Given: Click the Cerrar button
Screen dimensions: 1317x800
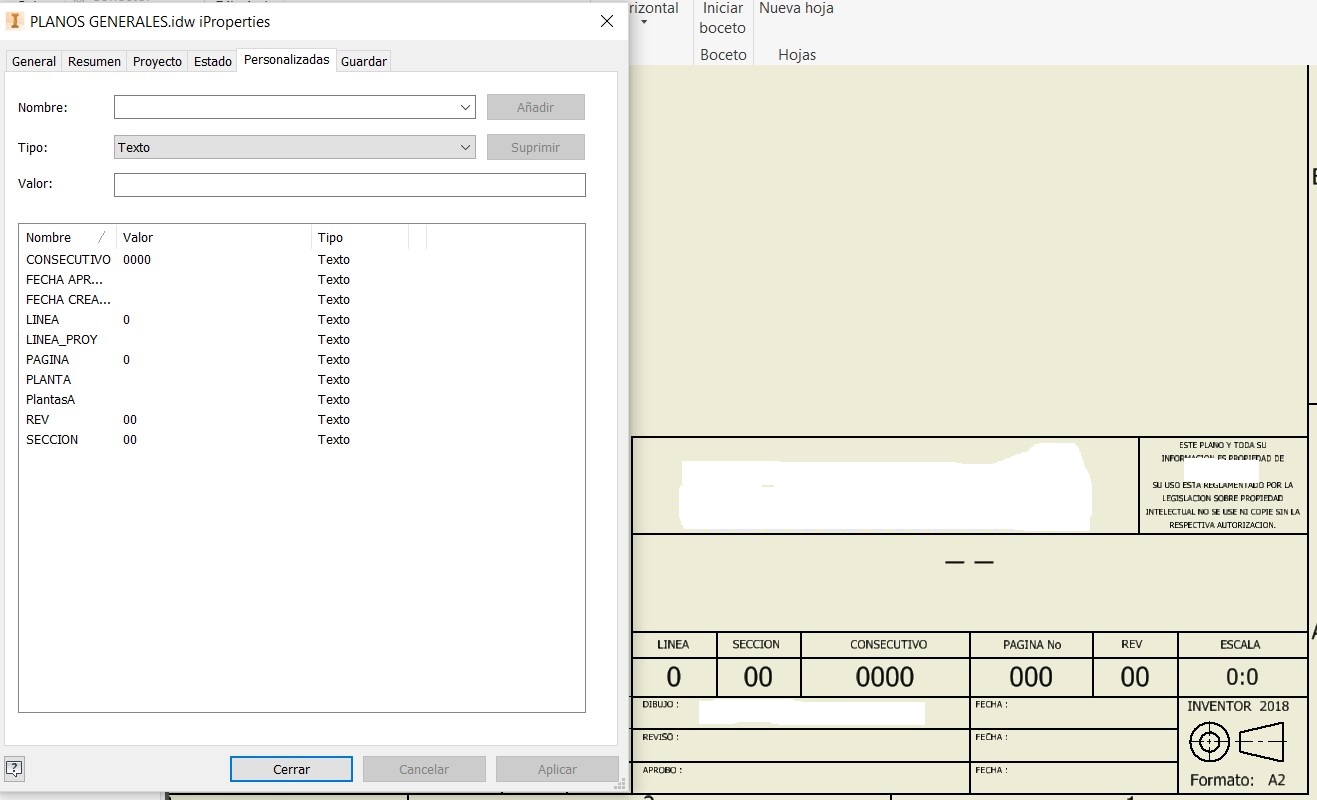Looking at the screenshot, I should point(291,769).
